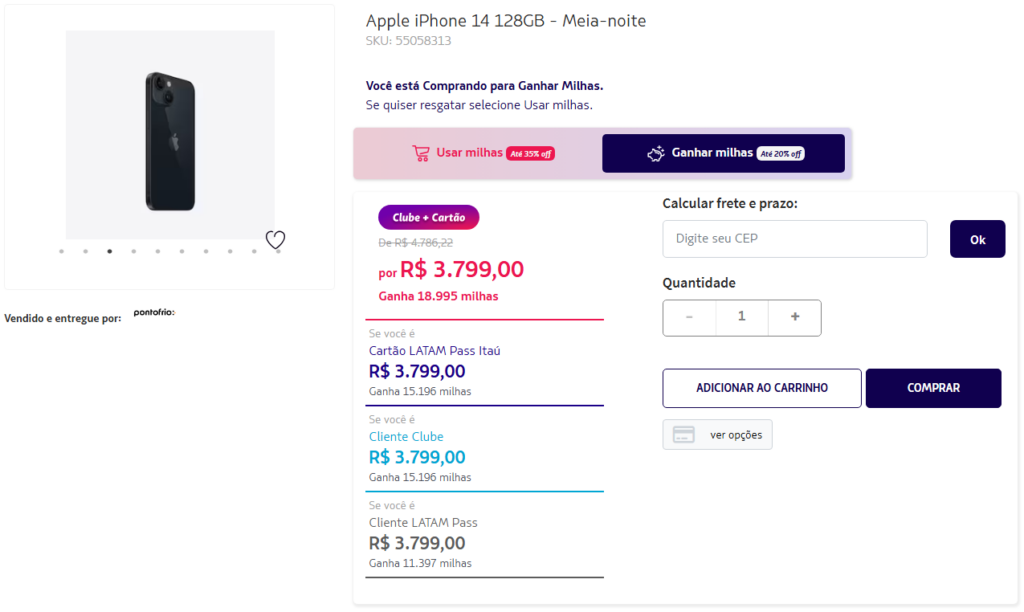Click the shopping cart icon in Usar milhas
This screenshot has width=1024, height=612.
tap(421, 153)
